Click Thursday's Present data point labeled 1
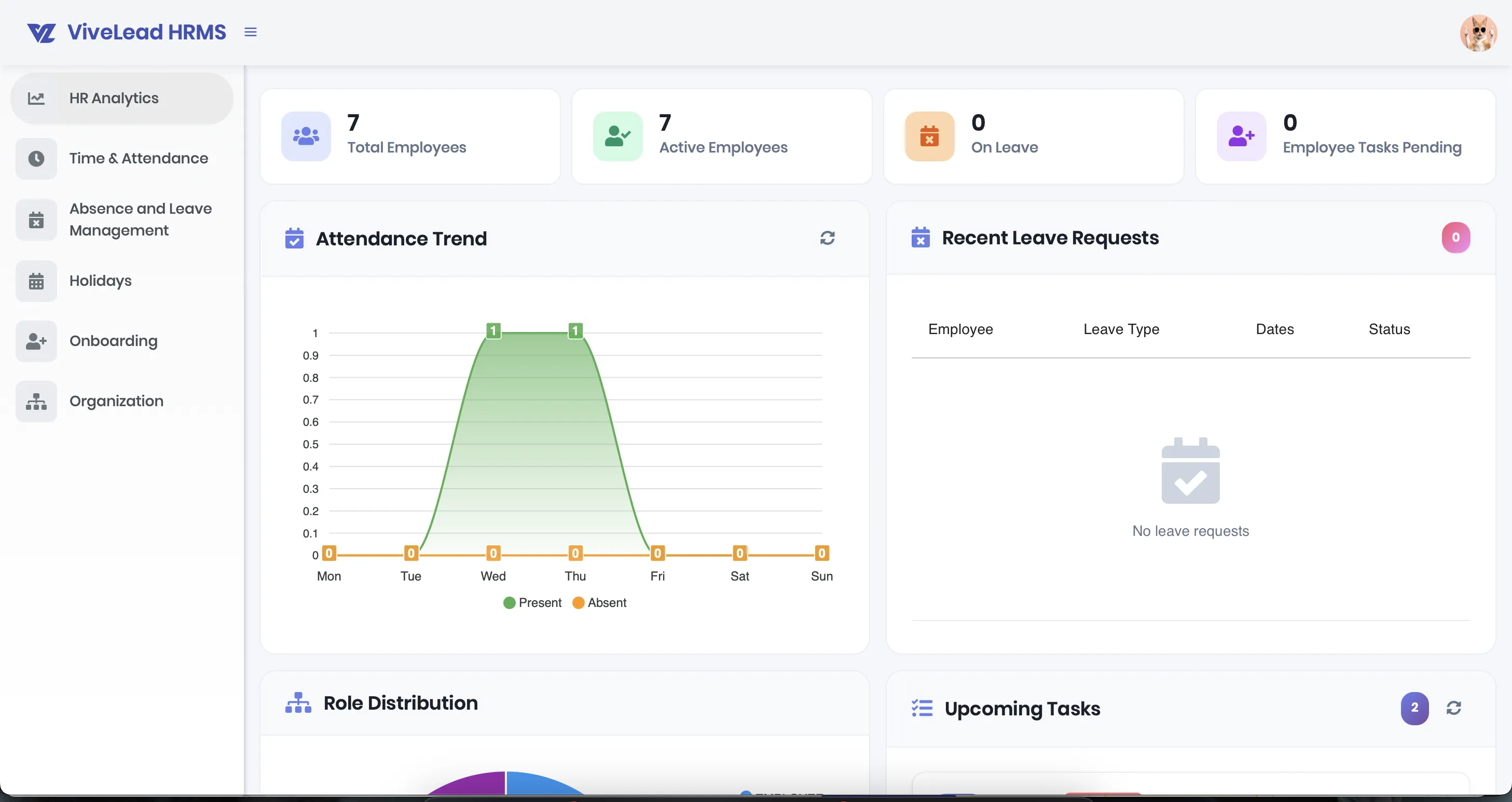This screenshot has width=1512, height=802. 575,330
